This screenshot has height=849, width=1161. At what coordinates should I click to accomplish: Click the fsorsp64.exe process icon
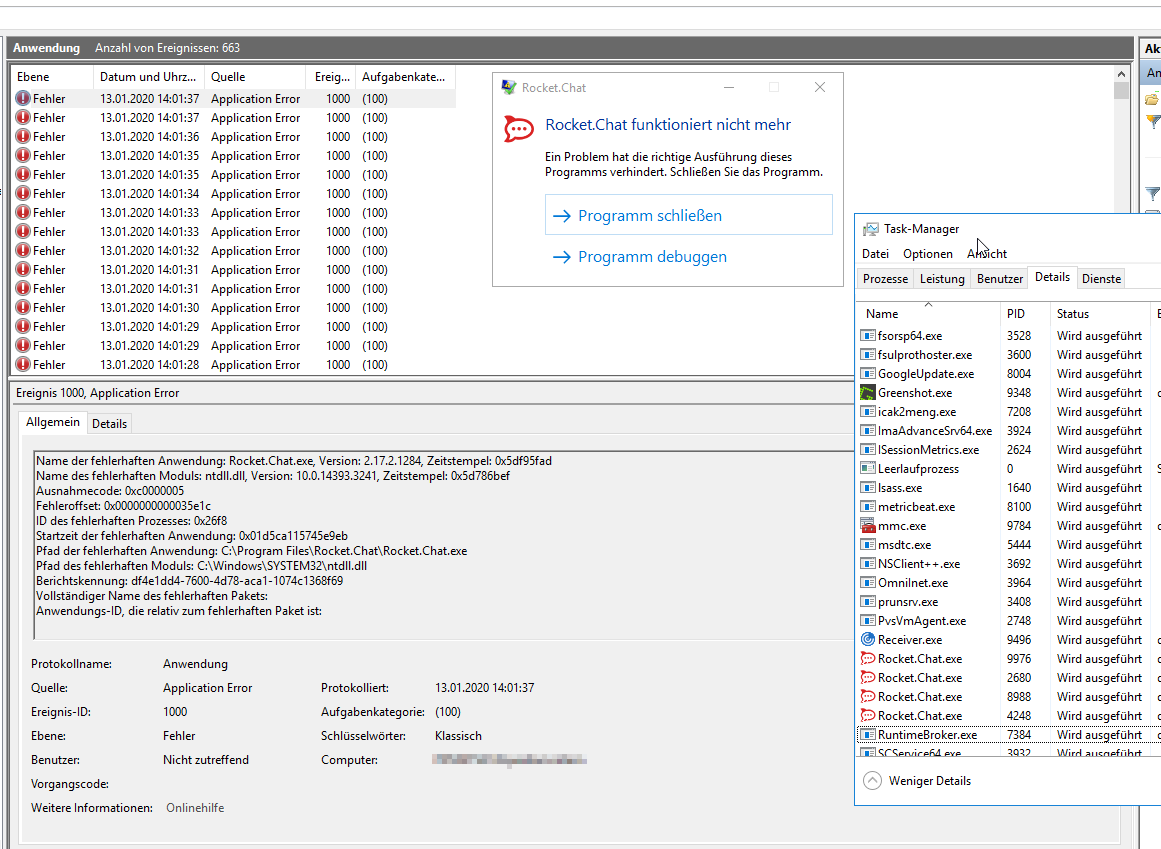coord(868,336)
